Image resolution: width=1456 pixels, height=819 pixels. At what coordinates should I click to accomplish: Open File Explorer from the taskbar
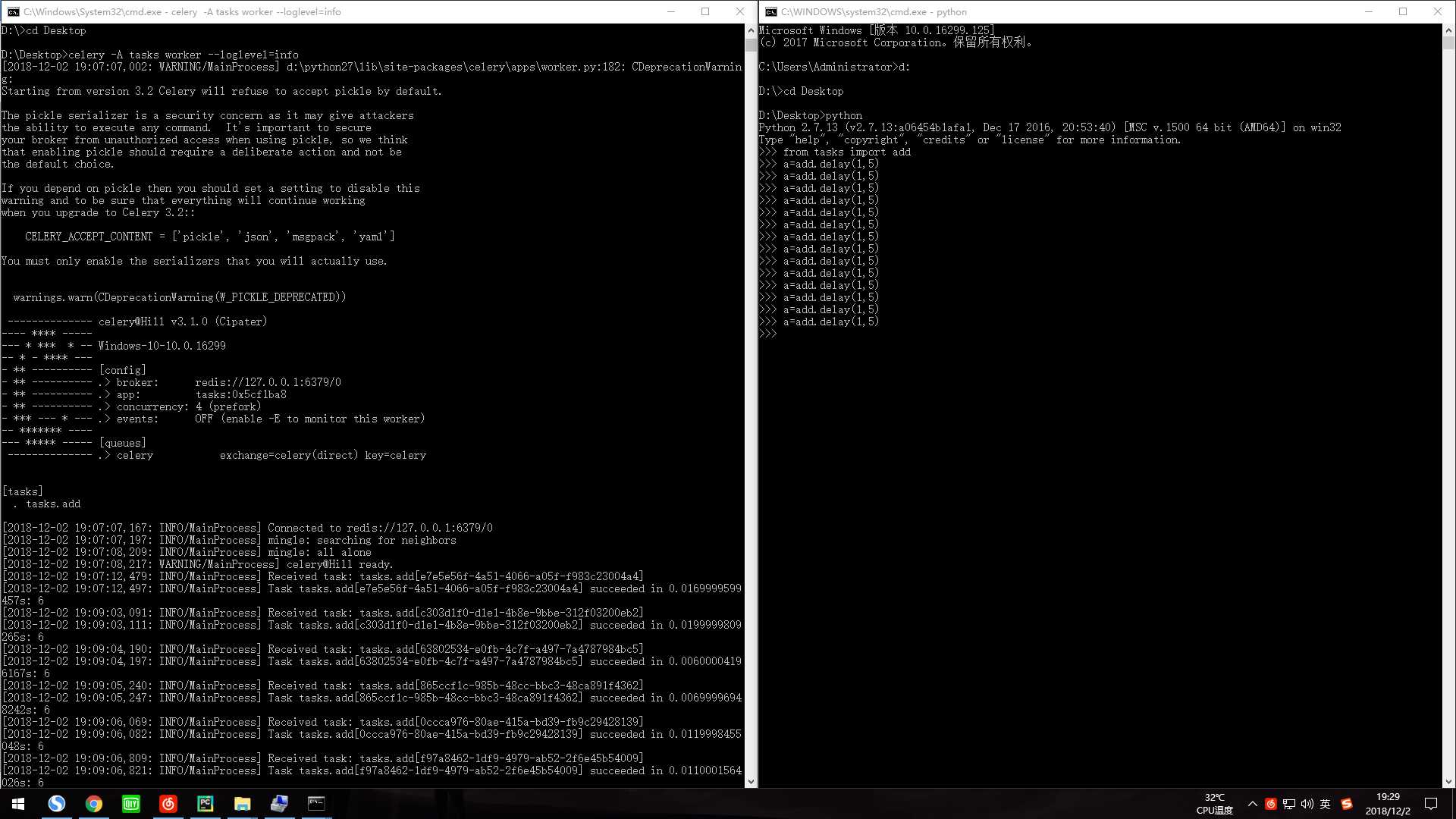pos(242,804)
